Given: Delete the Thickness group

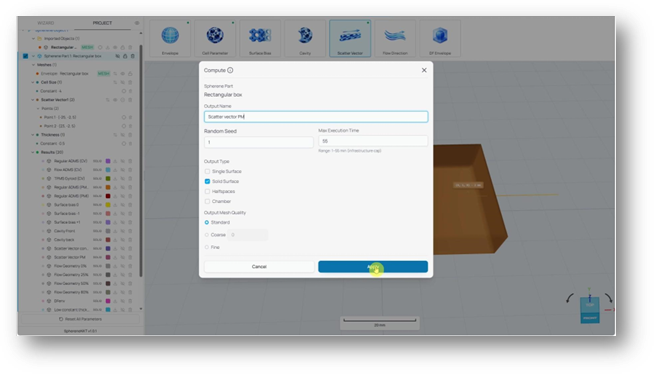Looking at the screenshot, I should [x=130, y=135].
